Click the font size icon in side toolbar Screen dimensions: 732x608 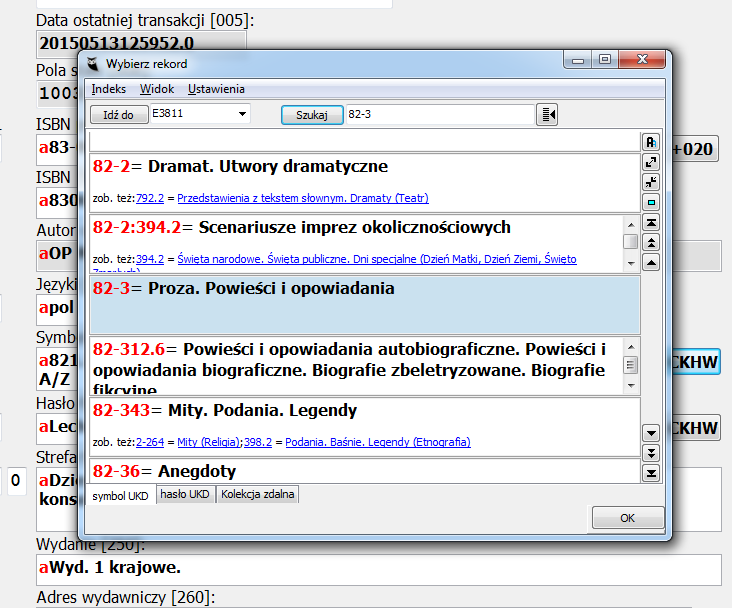click(651, 142)
